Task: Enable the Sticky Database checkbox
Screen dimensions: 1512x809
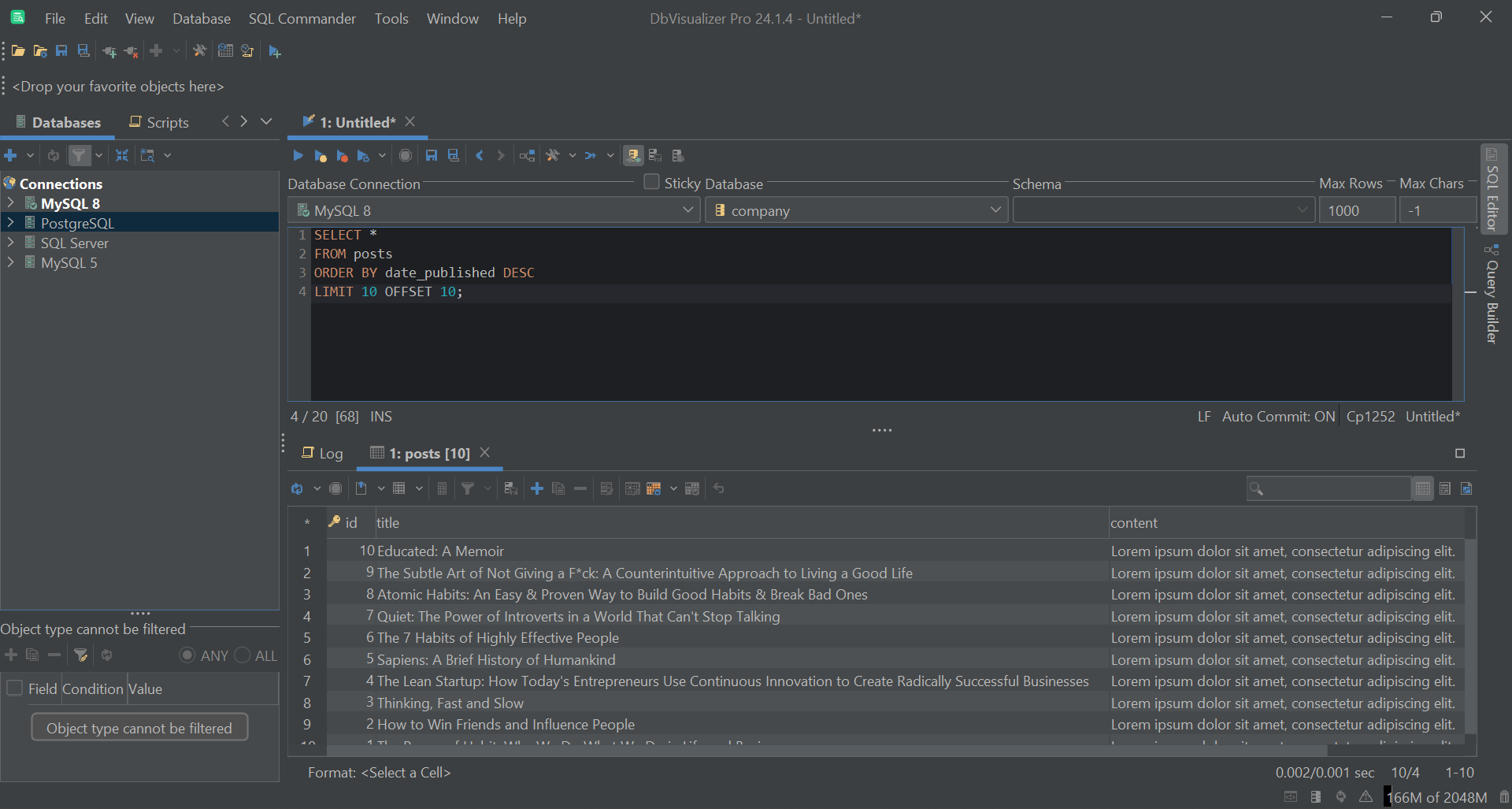Action: tap(651, 181)
